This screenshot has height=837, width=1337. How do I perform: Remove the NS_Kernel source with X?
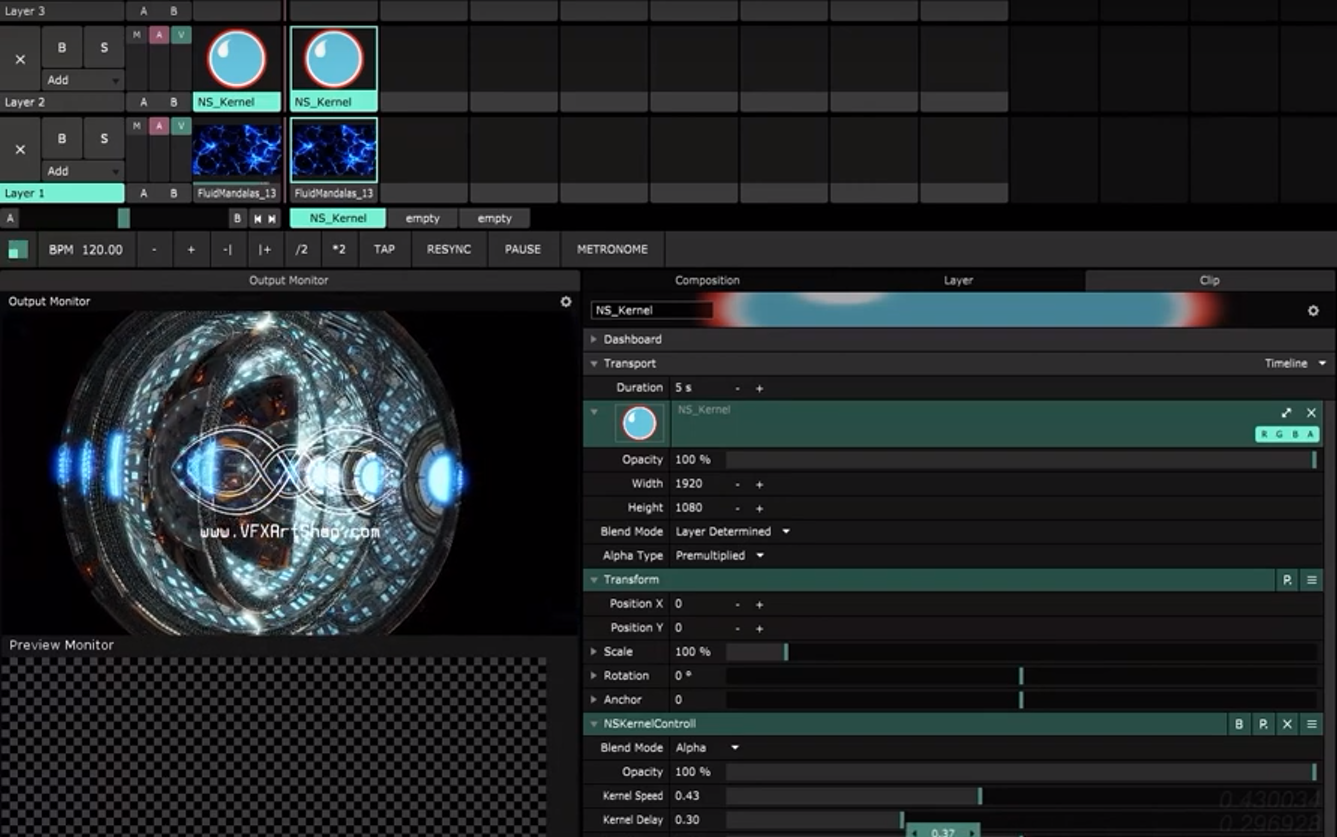point(1311,412)
